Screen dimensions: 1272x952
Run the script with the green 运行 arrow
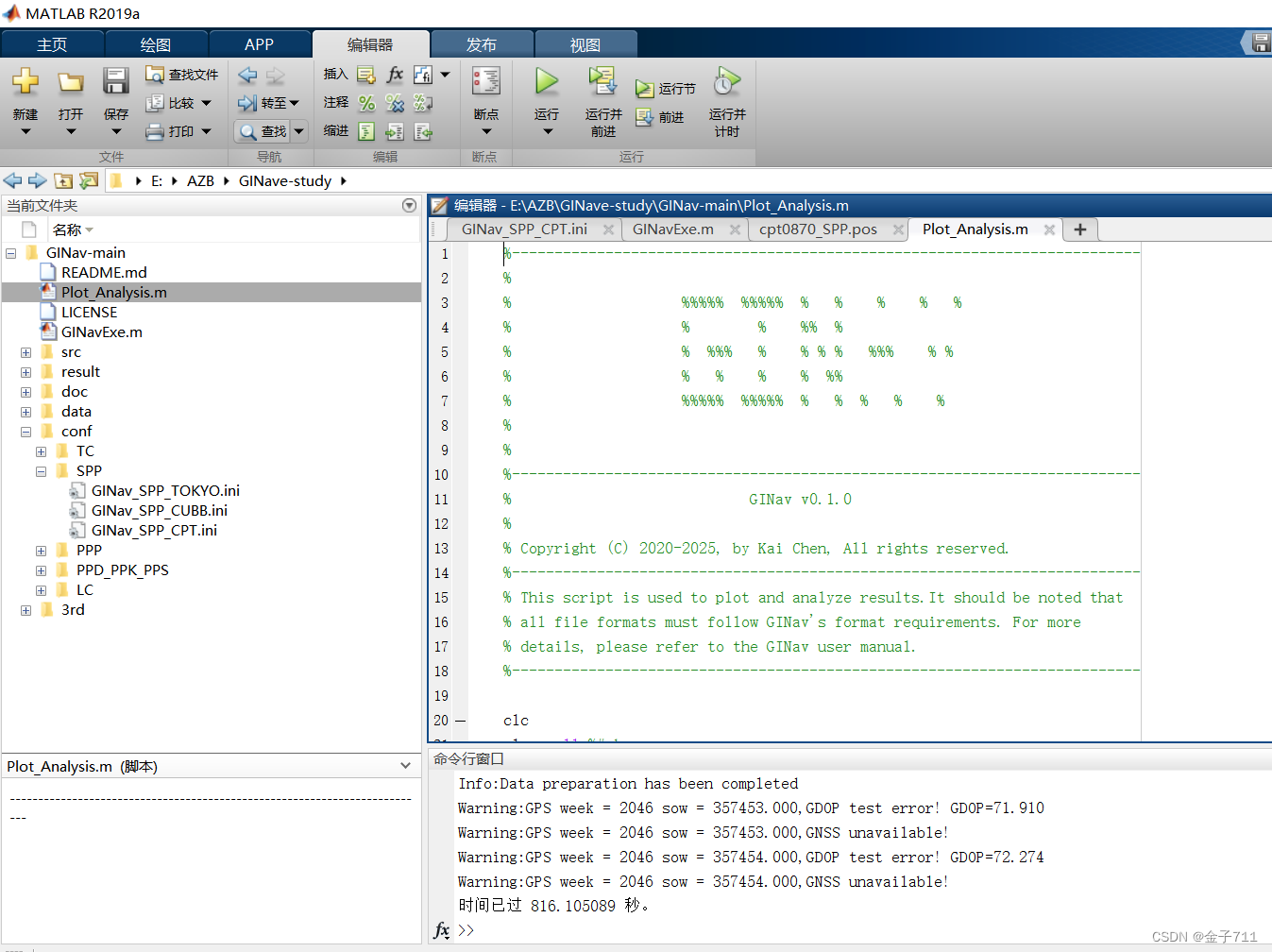547,81
